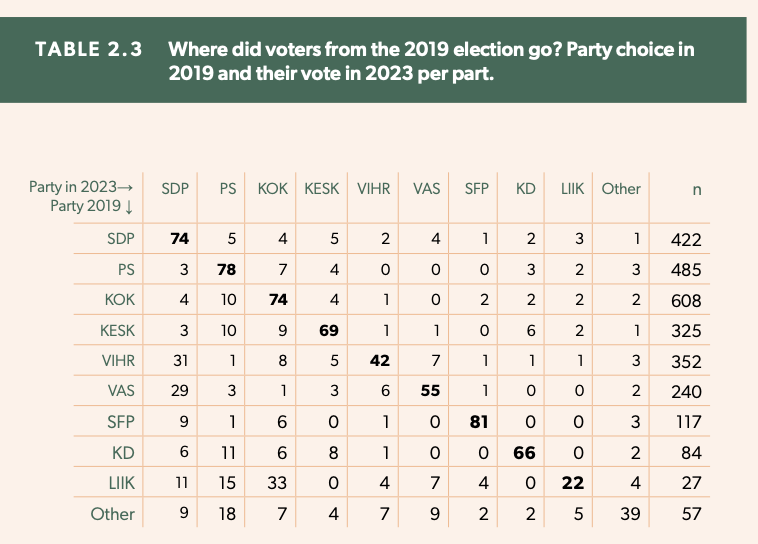
Task: Select the bold 66 KD cell
Action: pos(525,453)
